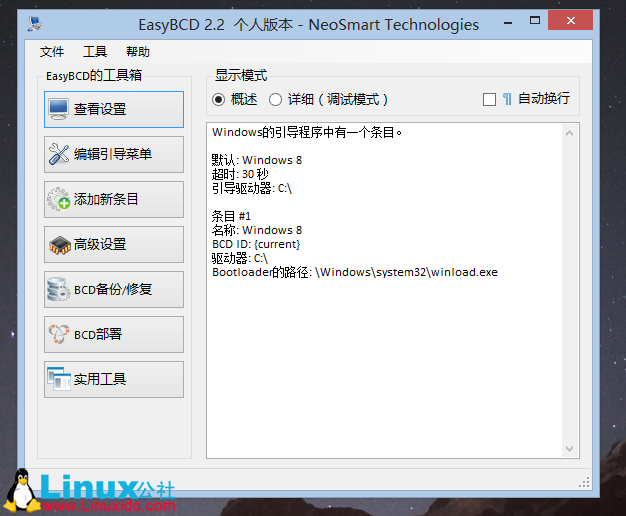Click 'Windows的引导程序中有一个条目' text line
The height and width of the screenshot is (516, 626).
307,132
